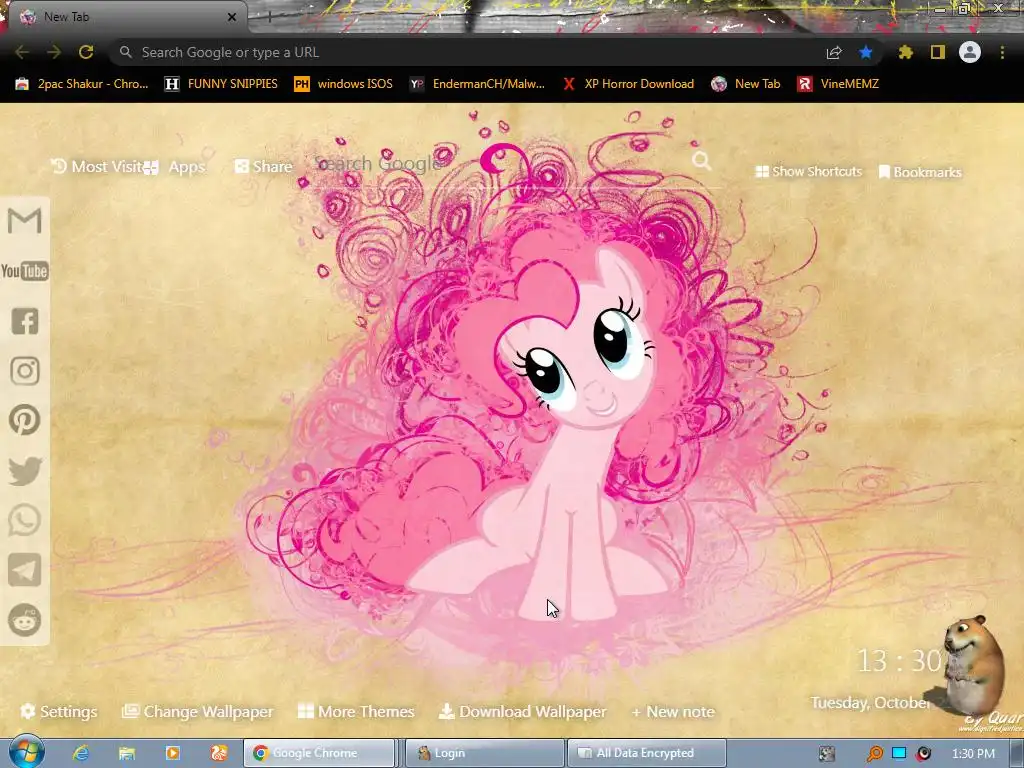Open the XP Horror Download bookmark

[628, 84]
